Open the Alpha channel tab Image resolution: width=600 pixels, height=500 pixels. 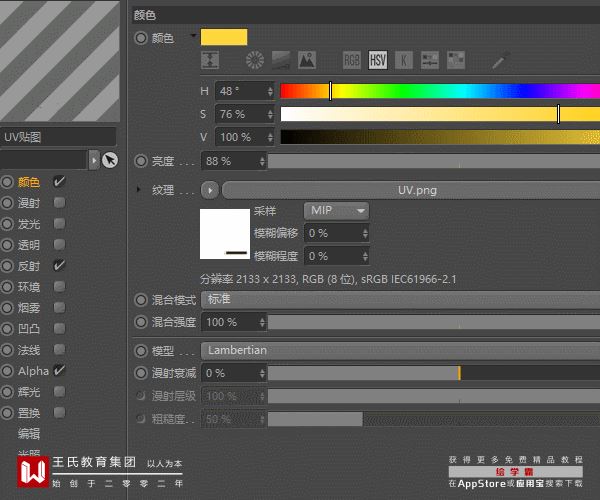click(33, 371)
